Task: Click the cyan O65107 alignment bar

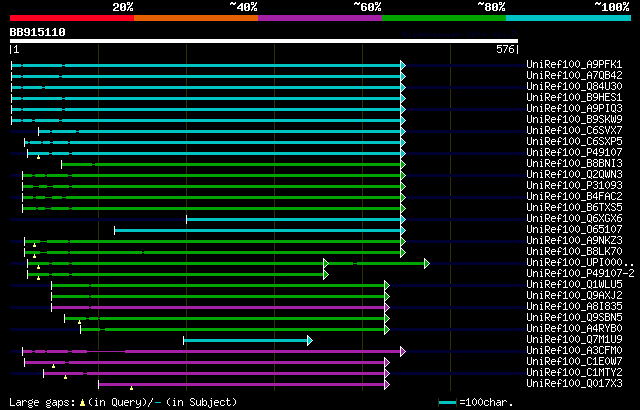Action: 257,231
